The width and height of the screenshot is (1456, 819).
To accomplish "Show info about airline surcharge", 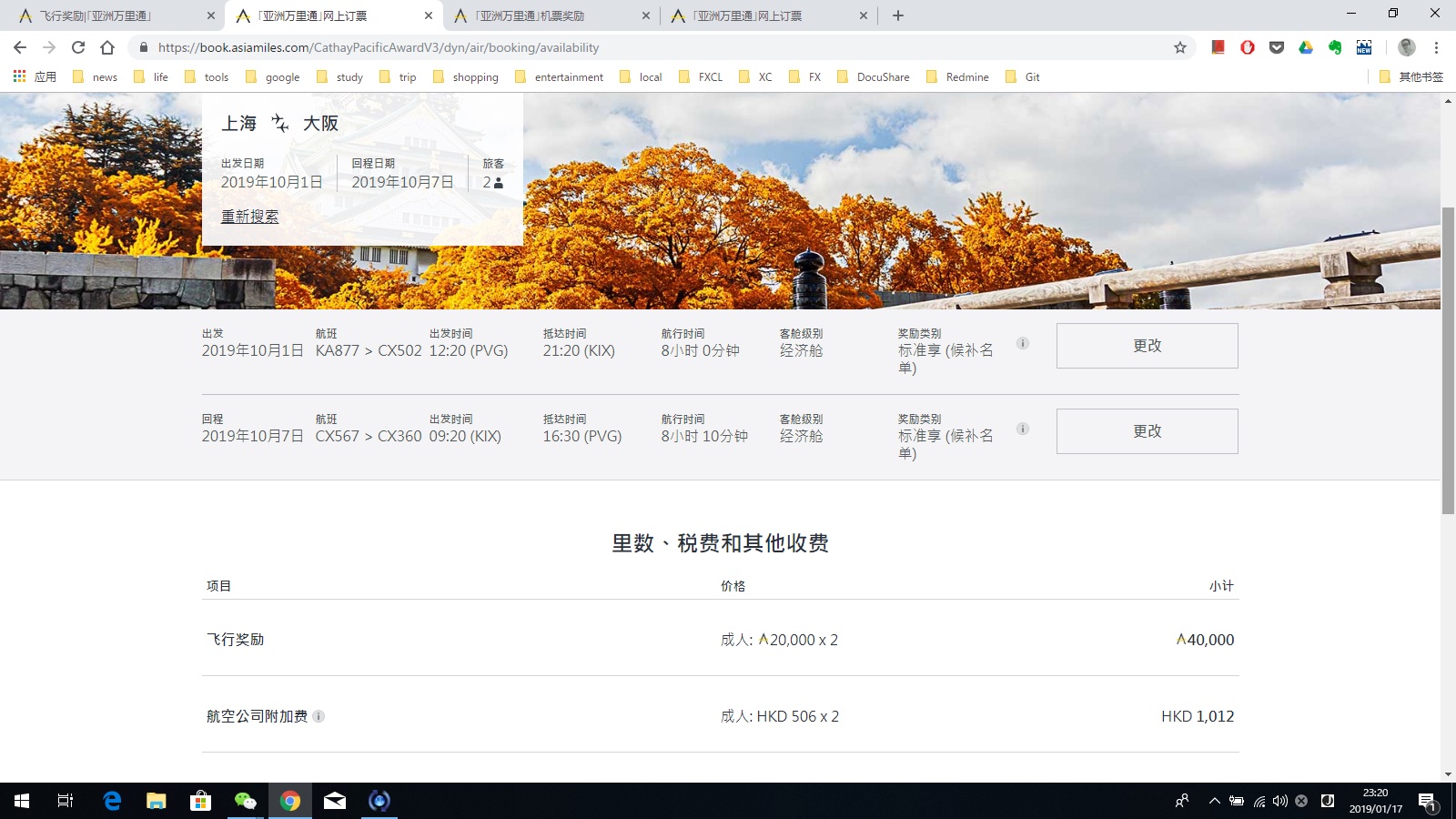I will click(x=318, y=716).
